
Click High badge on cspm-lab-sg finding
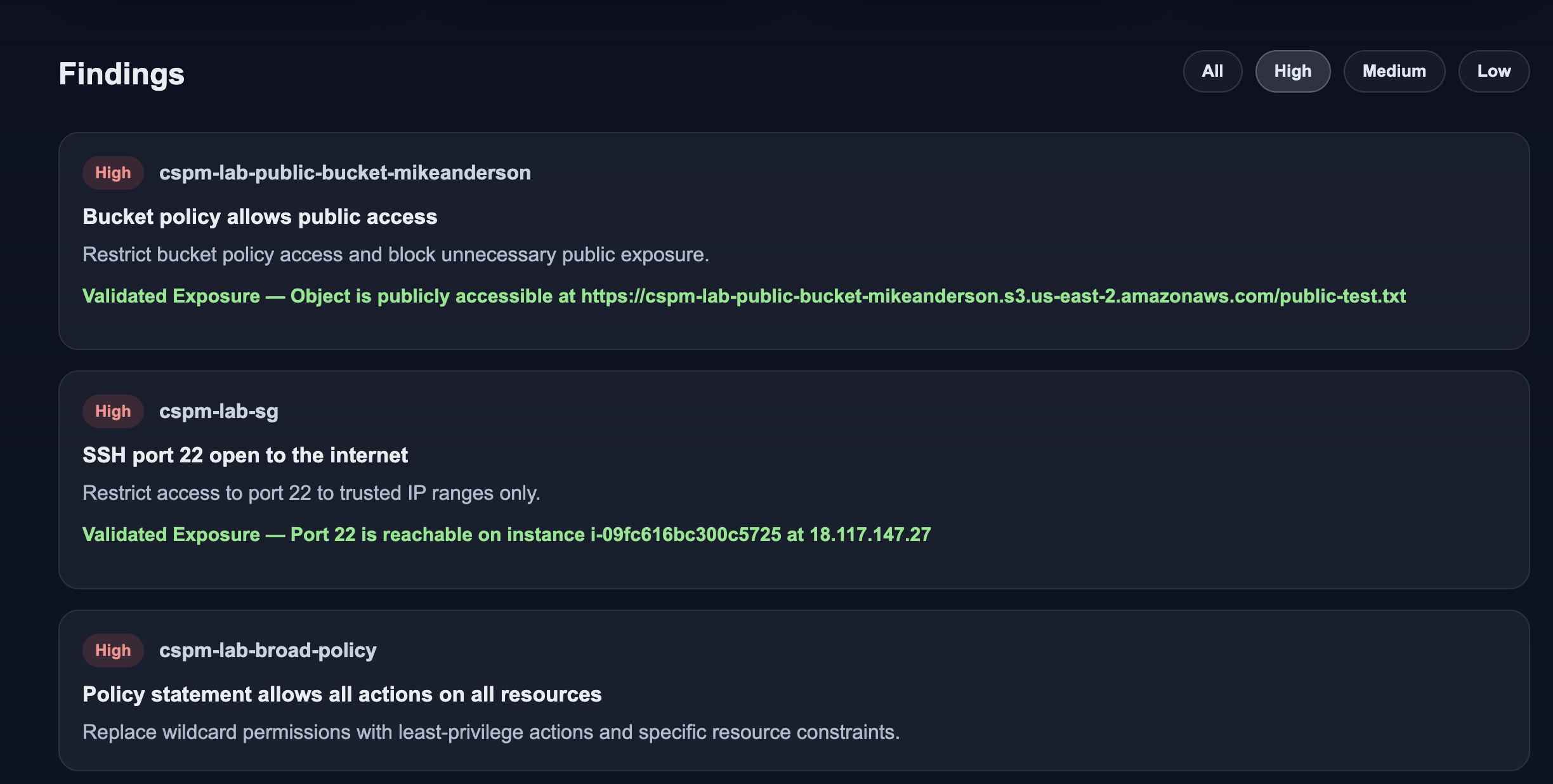[x=113, y=411]
